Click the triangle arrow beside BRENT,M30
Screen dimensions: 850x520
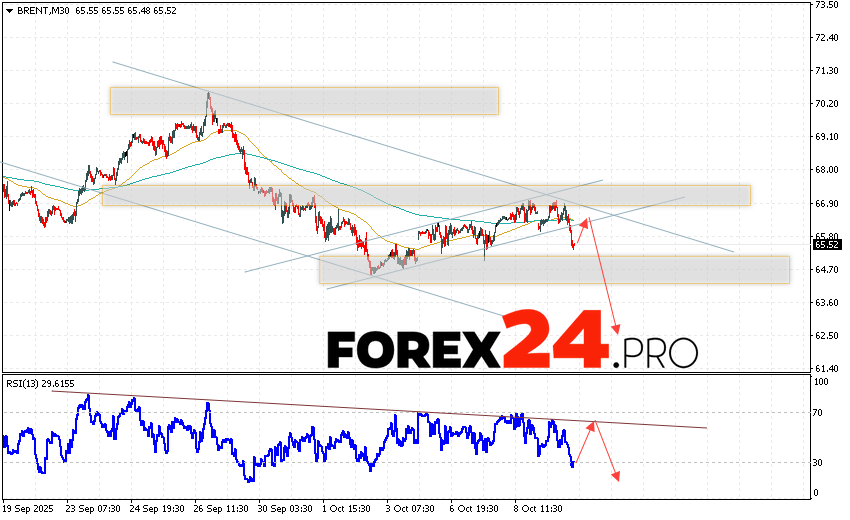7,8
